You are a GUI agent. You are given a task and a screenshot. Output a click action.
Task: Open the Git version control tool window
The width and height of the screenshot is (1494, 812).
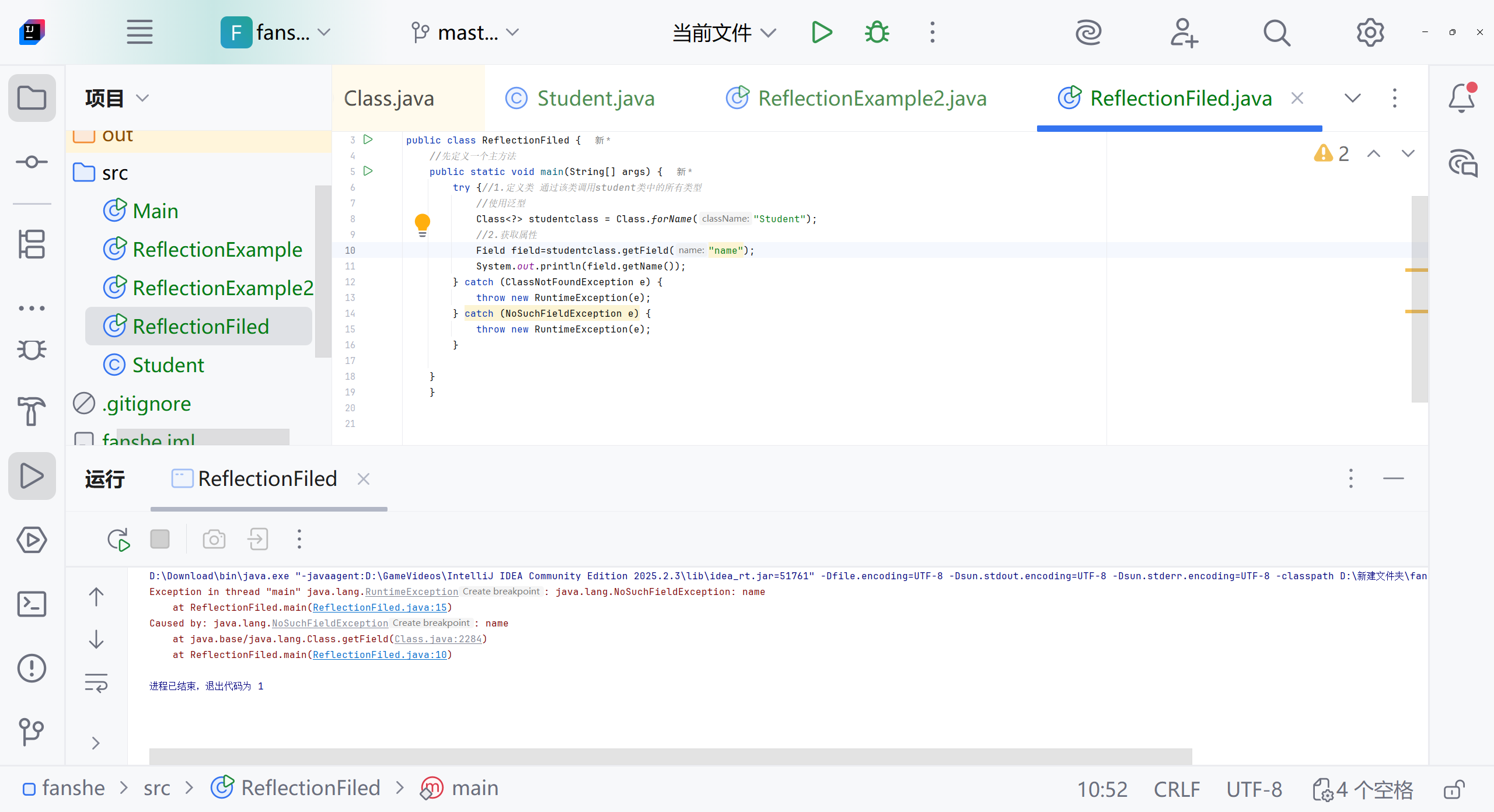tap(32, 731)
